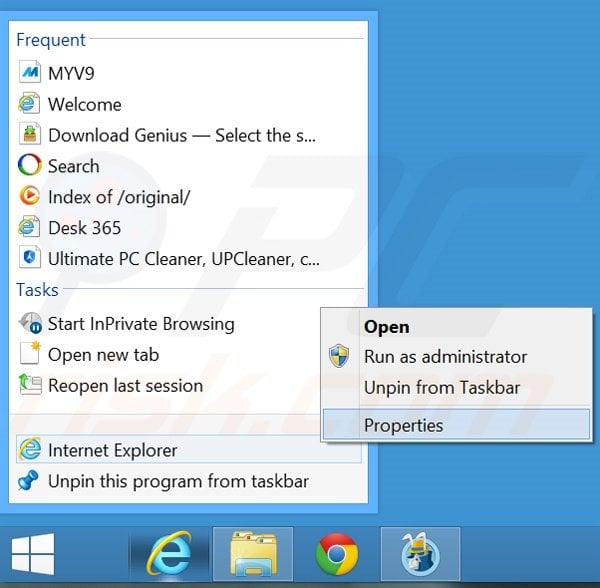This screenshot has width=600, height=588.
Task: Choose Open new tab task
Action: coord(103,355)
